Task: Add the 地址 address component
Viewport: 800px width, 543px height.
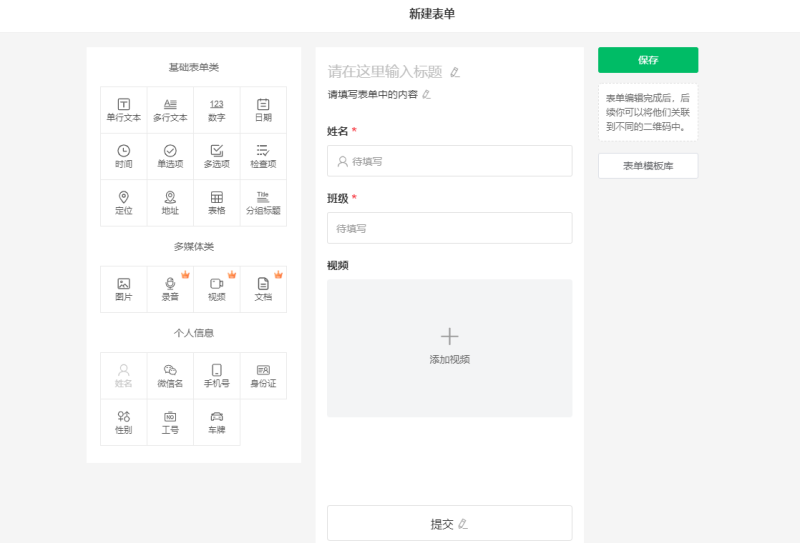Action: pos(170,203)
